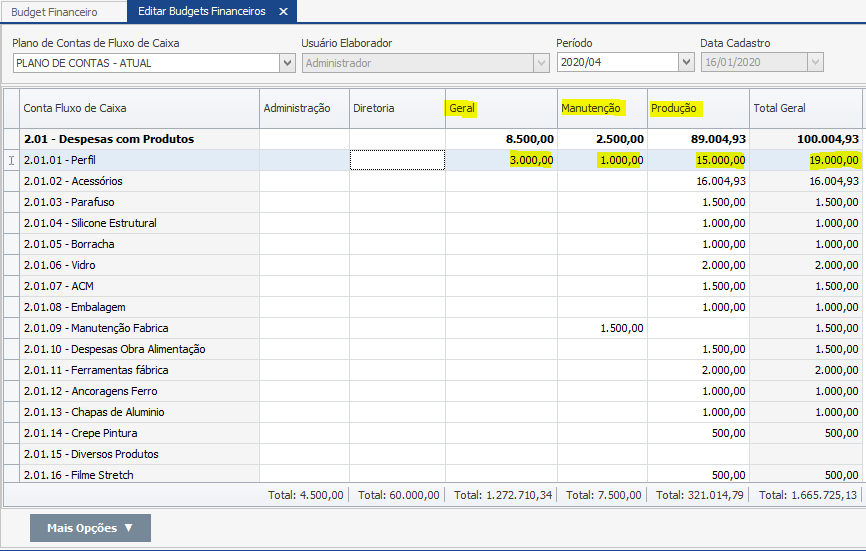This screenshot has width=866, height=551.
Task: Open the Plano de Contas dropdown
Action: pos(287,63)
